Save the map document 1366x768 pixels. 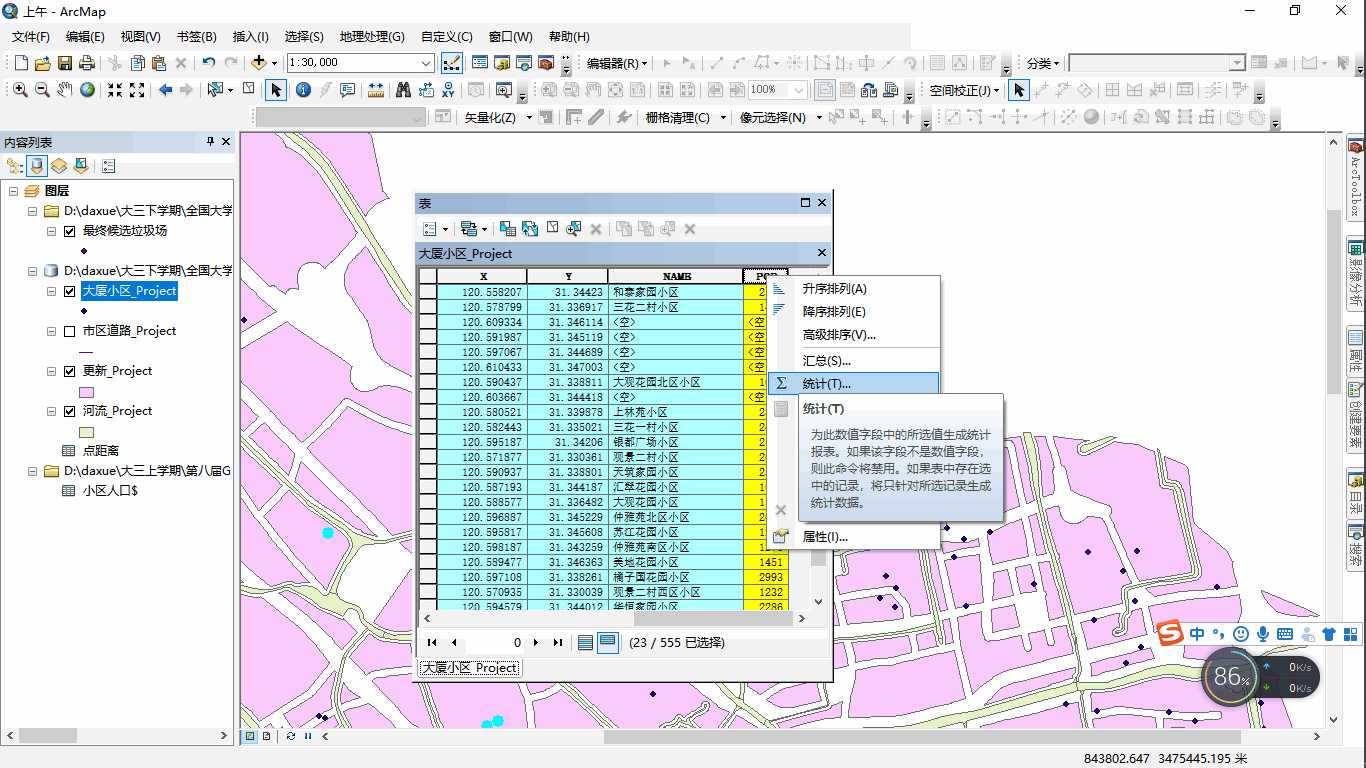64,63
